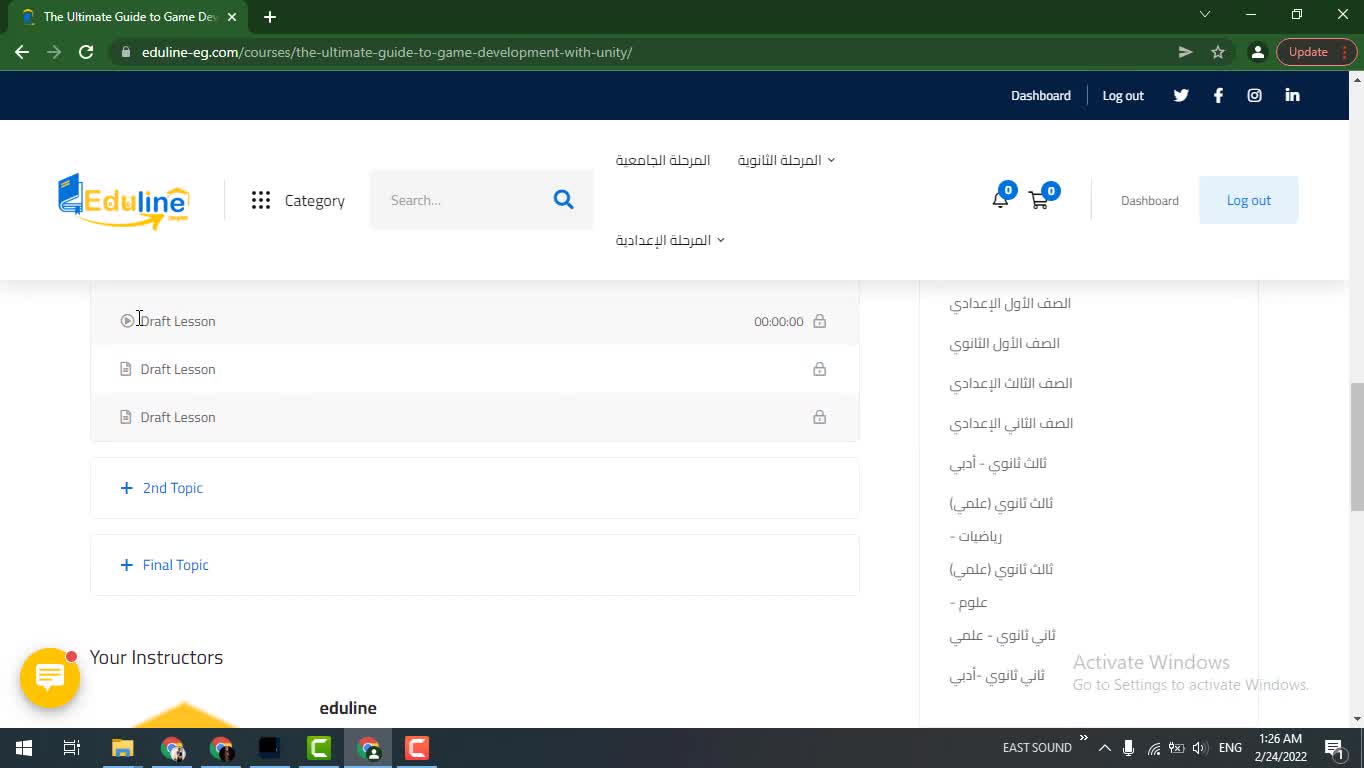The height and width of the screenshot is (768, 1364).
Task: Open the المرحلة الإعدادية dropdown
Action: 669,240
